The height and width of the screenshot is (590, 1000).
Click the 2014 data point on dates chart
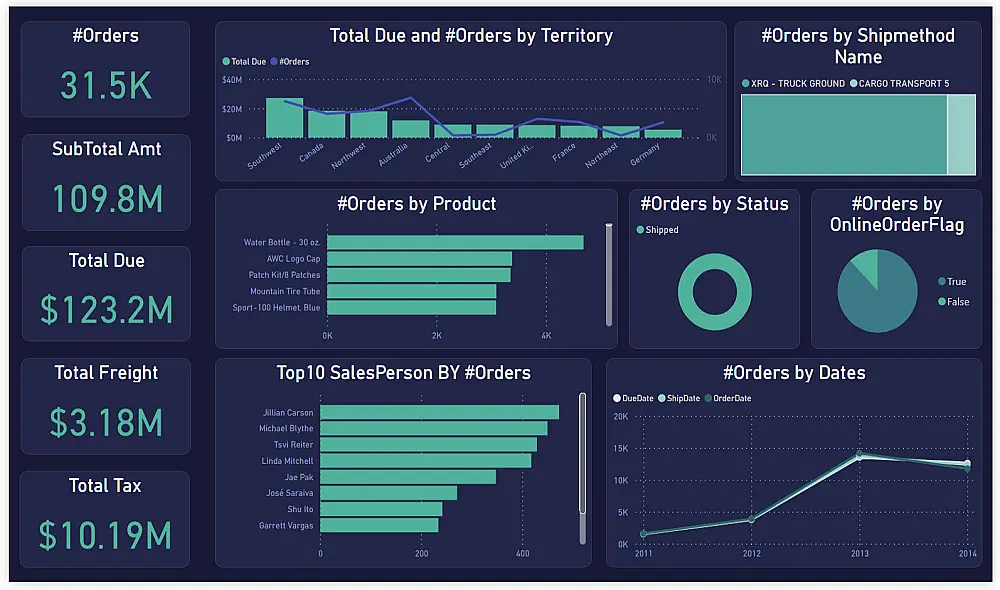967,466
